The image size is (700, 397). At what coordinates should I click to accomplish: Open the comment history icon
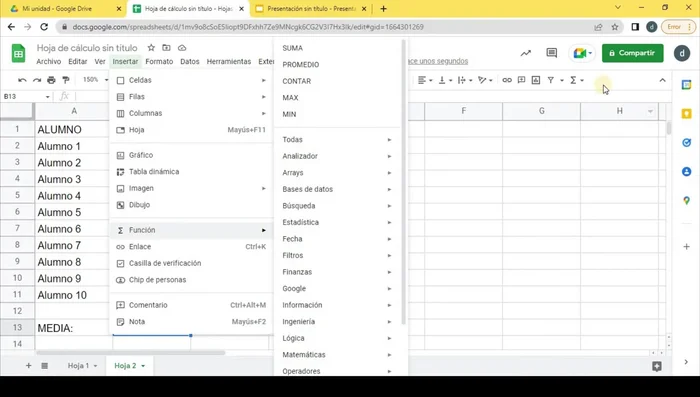click(x=552, y=53)
